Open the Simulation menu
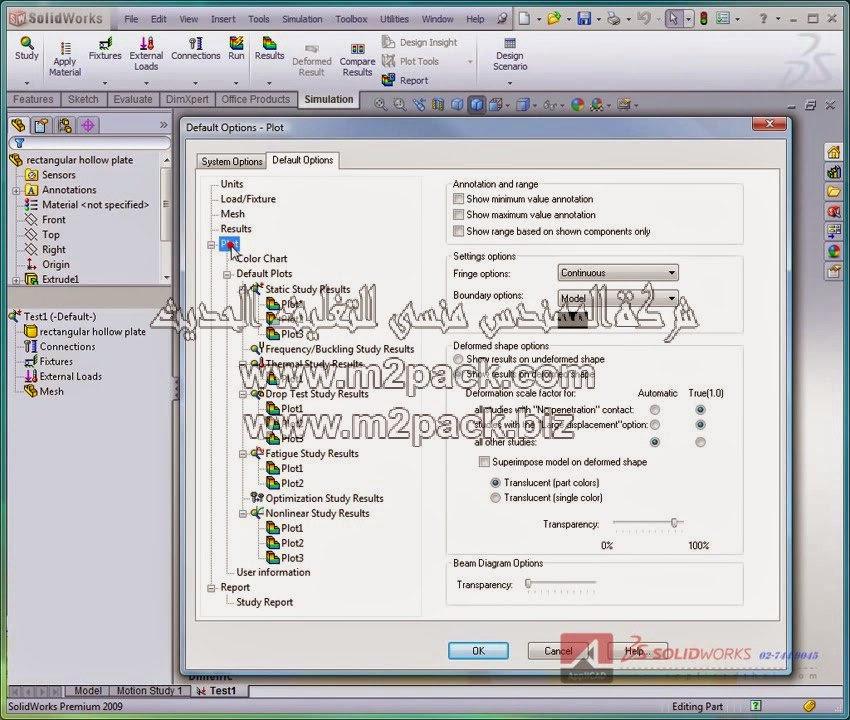 (302, 19)
